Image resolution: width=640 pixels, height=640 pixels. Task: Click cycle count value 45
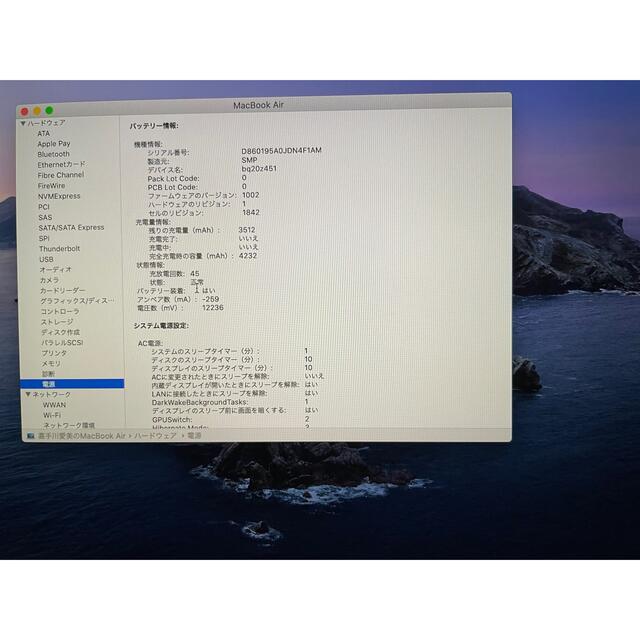coord(195,273)
